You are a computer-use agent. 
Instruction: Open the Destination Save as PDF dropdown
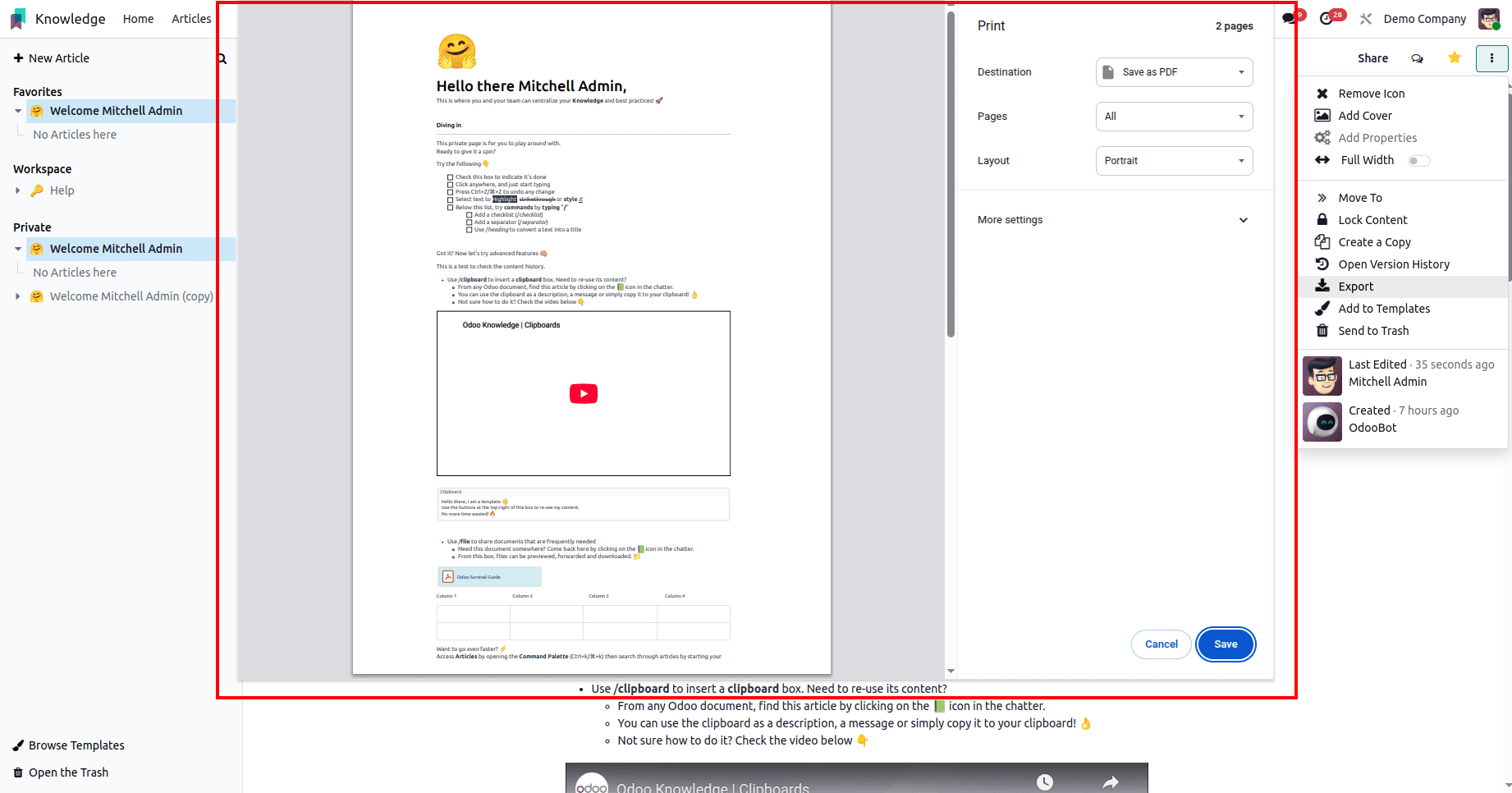pos(1174,72)
